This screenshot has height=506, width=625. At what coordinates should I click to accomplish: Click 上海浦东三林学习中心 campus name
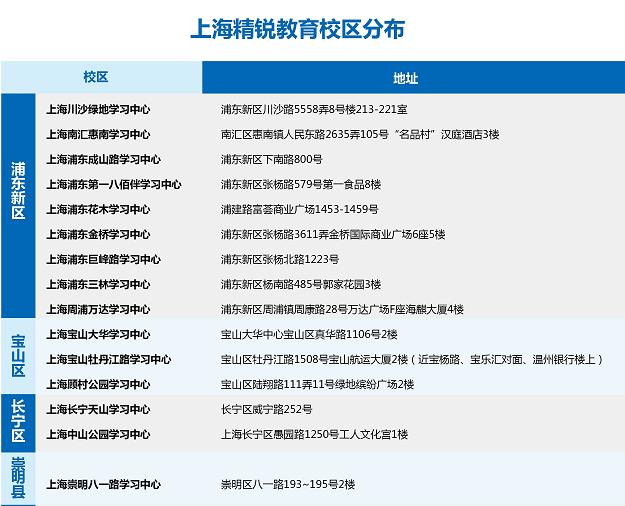[x=98, y=284]
